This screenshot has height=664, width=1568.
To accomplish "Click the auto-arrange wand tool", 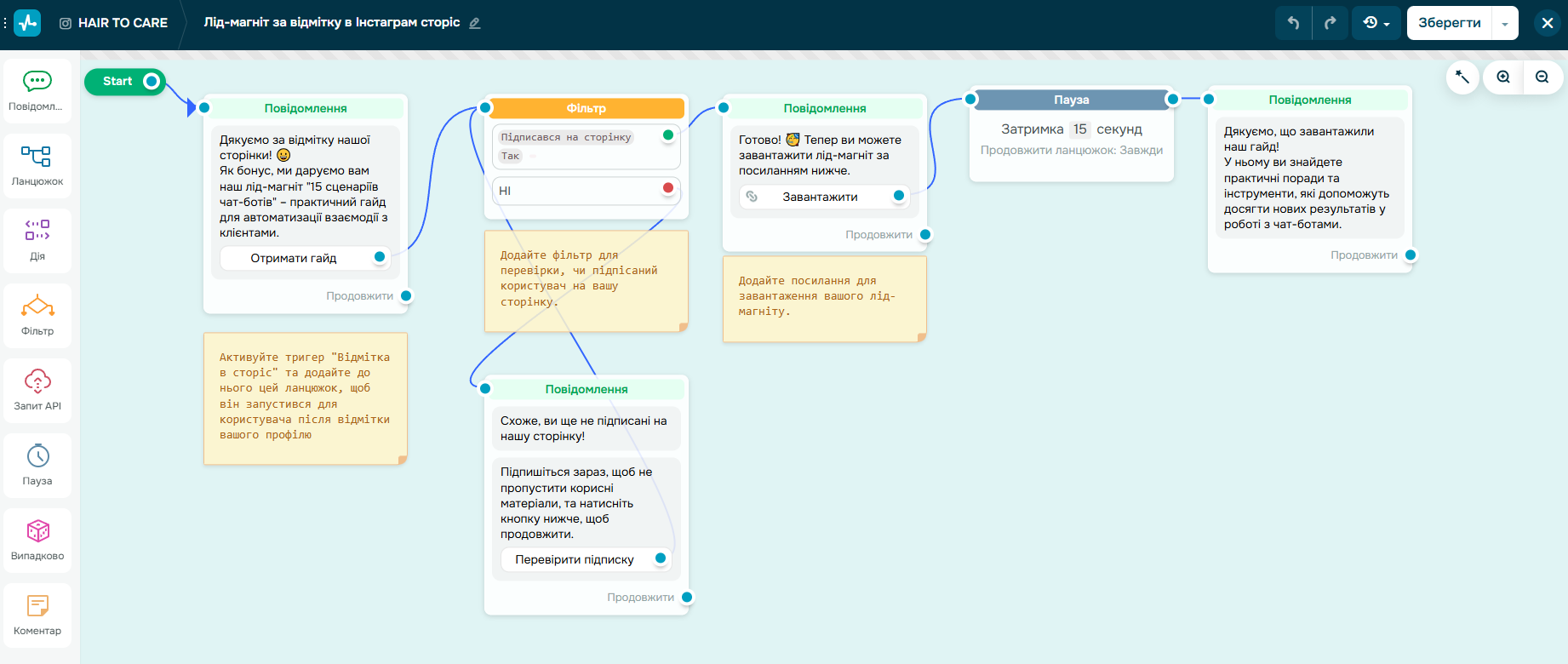I will pyautogui.click(x=1462, y=77).
